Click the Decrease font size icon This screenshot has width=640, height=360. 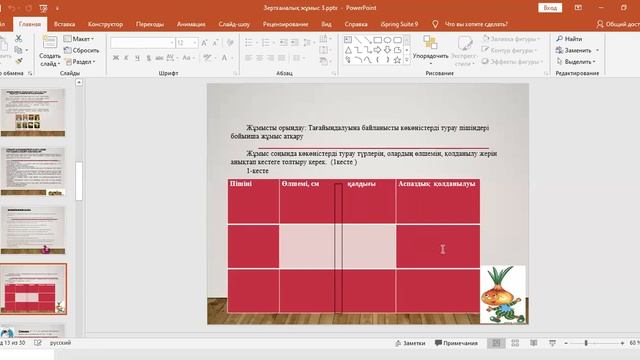coord(216,42)
